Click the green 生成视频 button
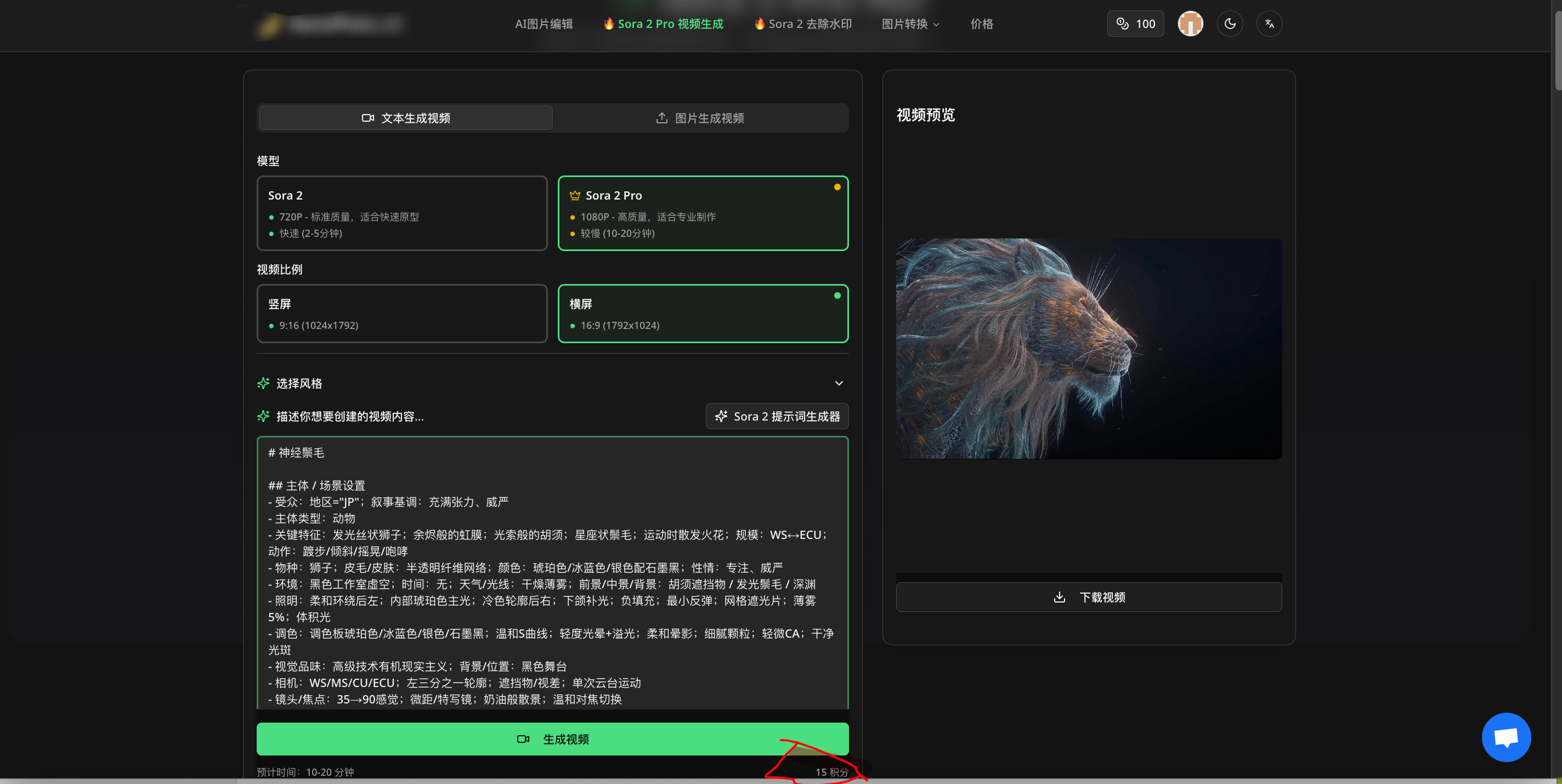Viewport: 1562px width, 784px height. point(552,738)
